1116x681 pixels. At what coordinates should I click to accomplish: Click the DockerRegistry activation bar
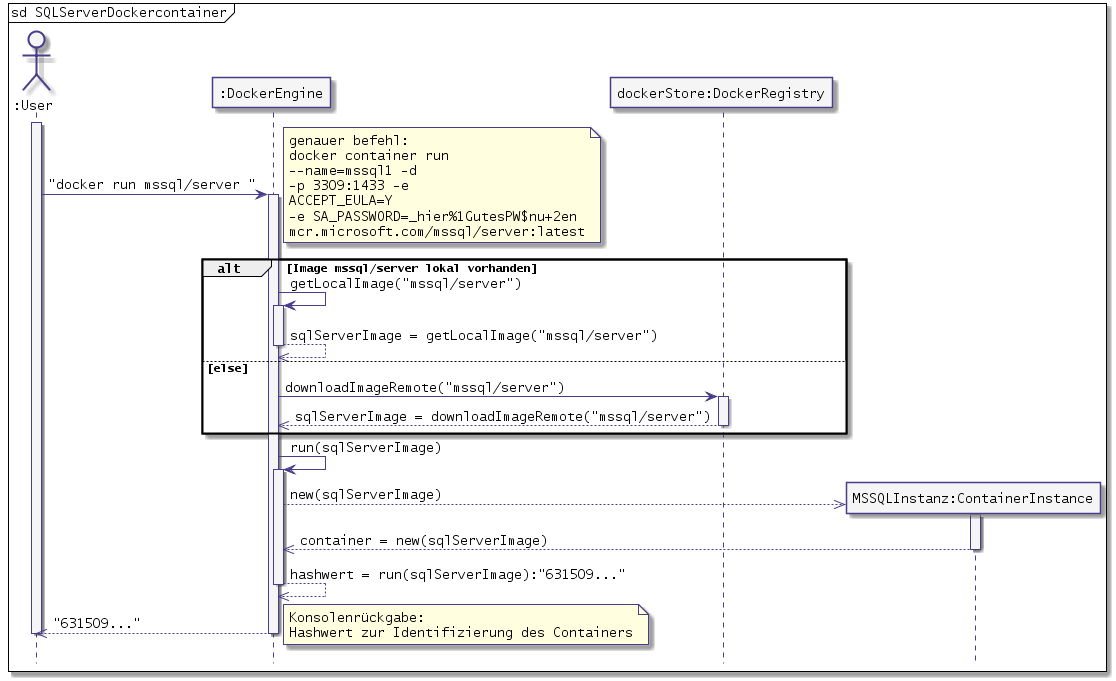[x=723, y=411]
